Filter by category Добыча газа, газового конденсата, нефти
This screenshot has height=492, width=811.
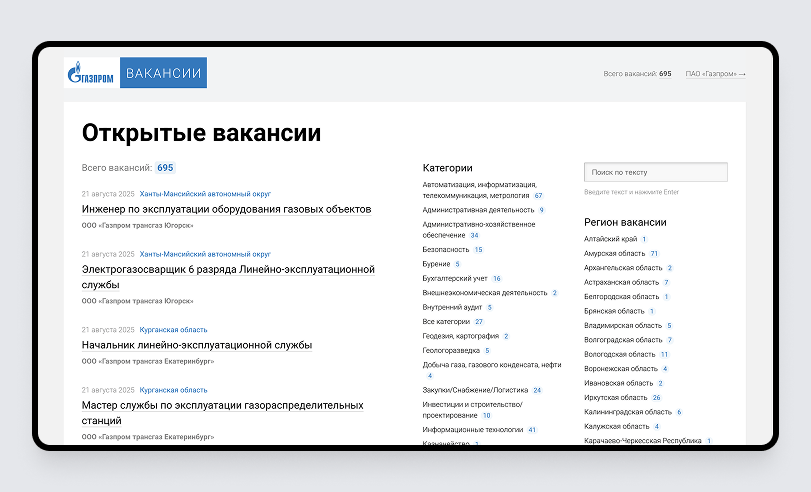point(492,365)
